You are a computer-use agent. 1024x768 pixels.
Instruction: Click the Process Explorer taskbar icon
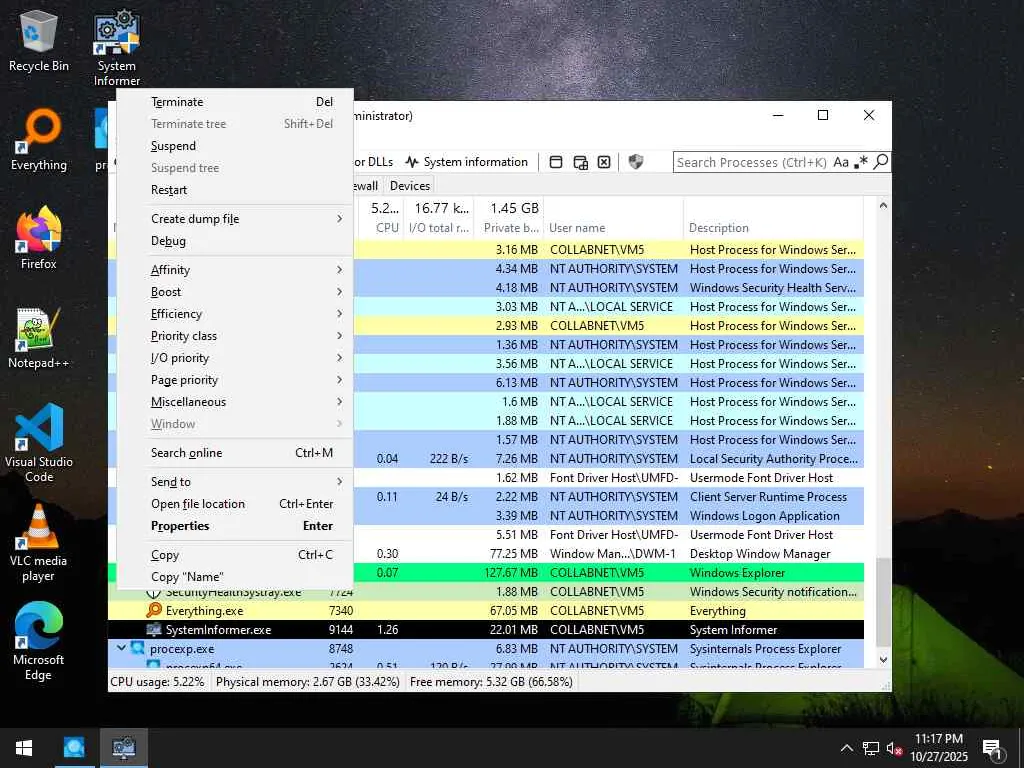pyautogui.click(x=74, y=748)
